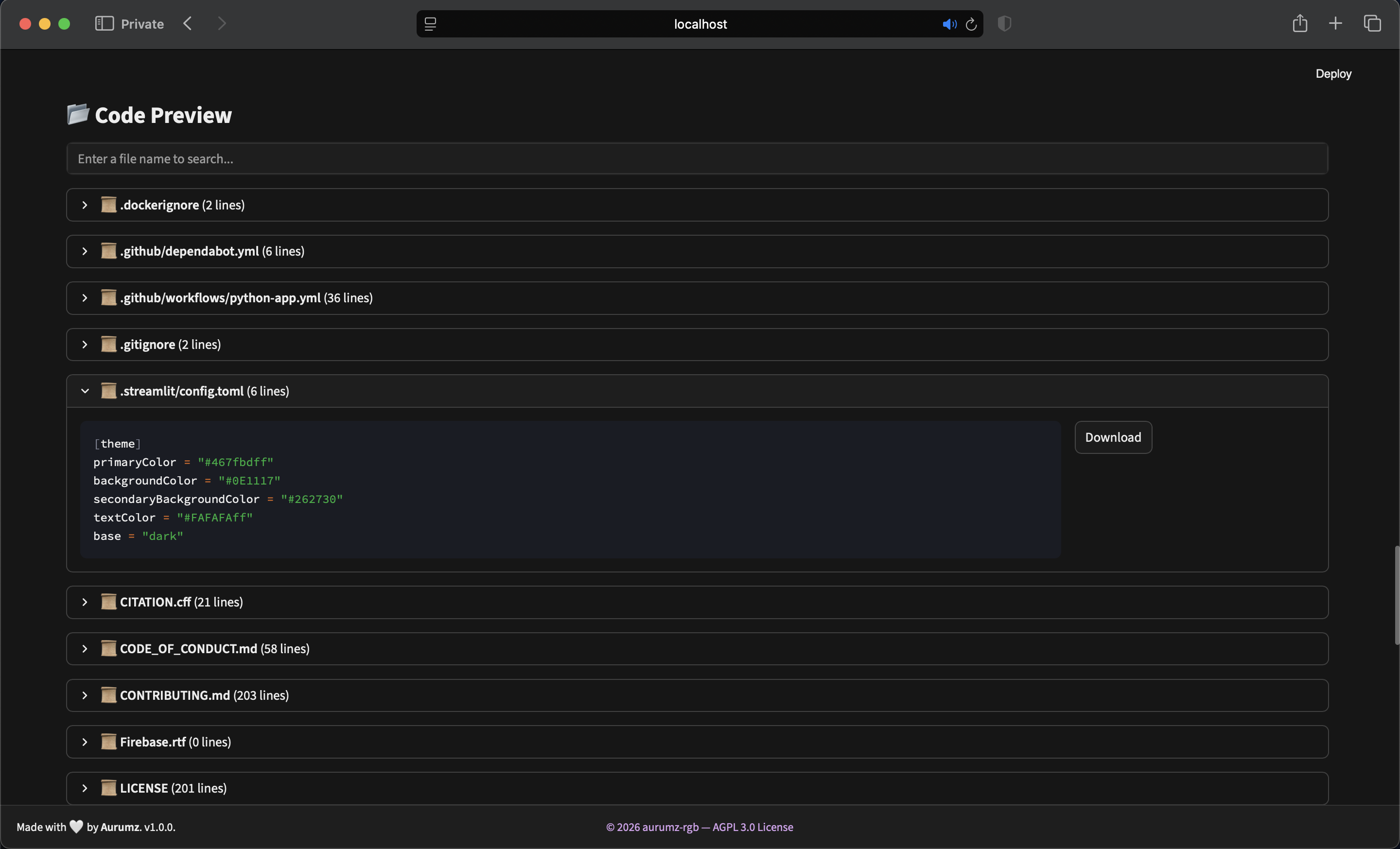Image resolution: width=1400 pixels, height=849 pixels.
Task: Go forward with the forward arrow
Action: [x=222, y=23]
